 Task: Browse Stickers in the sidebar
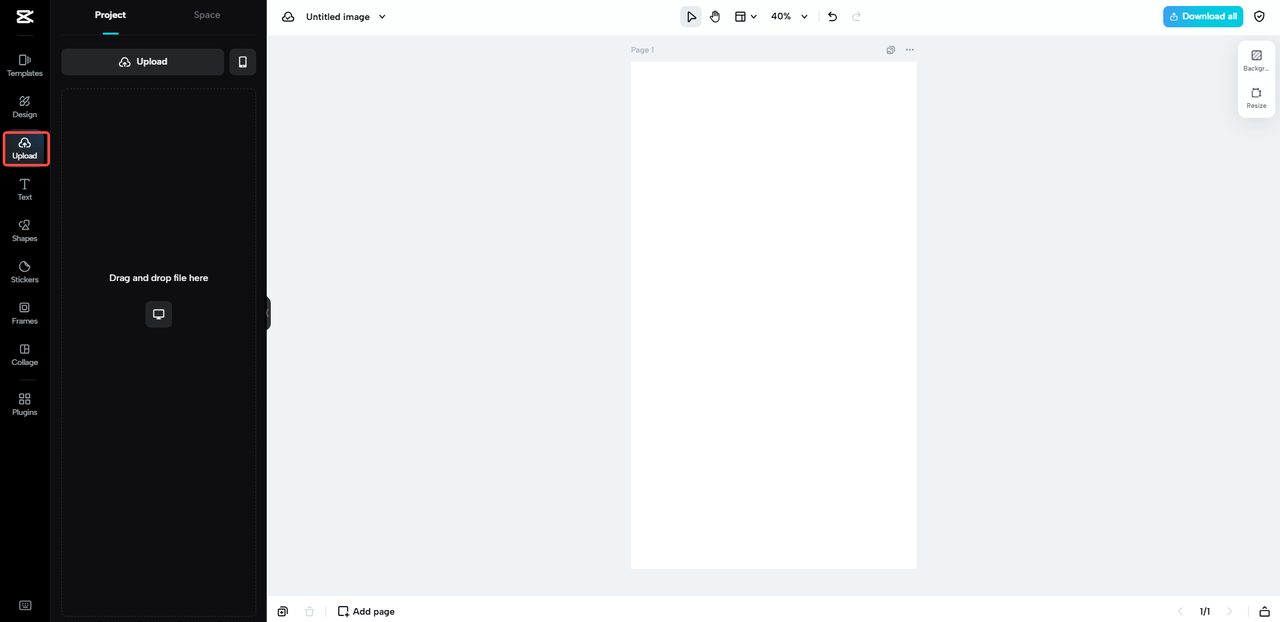pos(24,271)
